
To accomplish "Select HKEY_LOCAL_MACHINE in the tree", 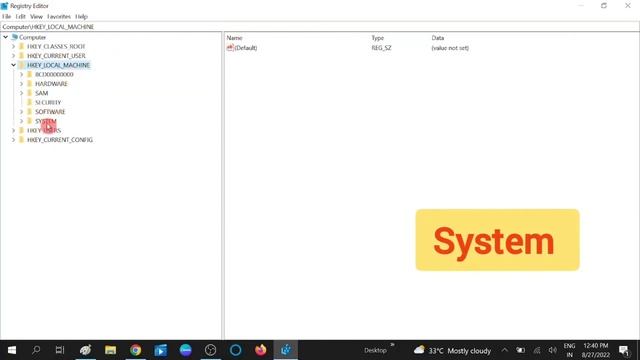I will pyautogui.click(x=58, y=65).
